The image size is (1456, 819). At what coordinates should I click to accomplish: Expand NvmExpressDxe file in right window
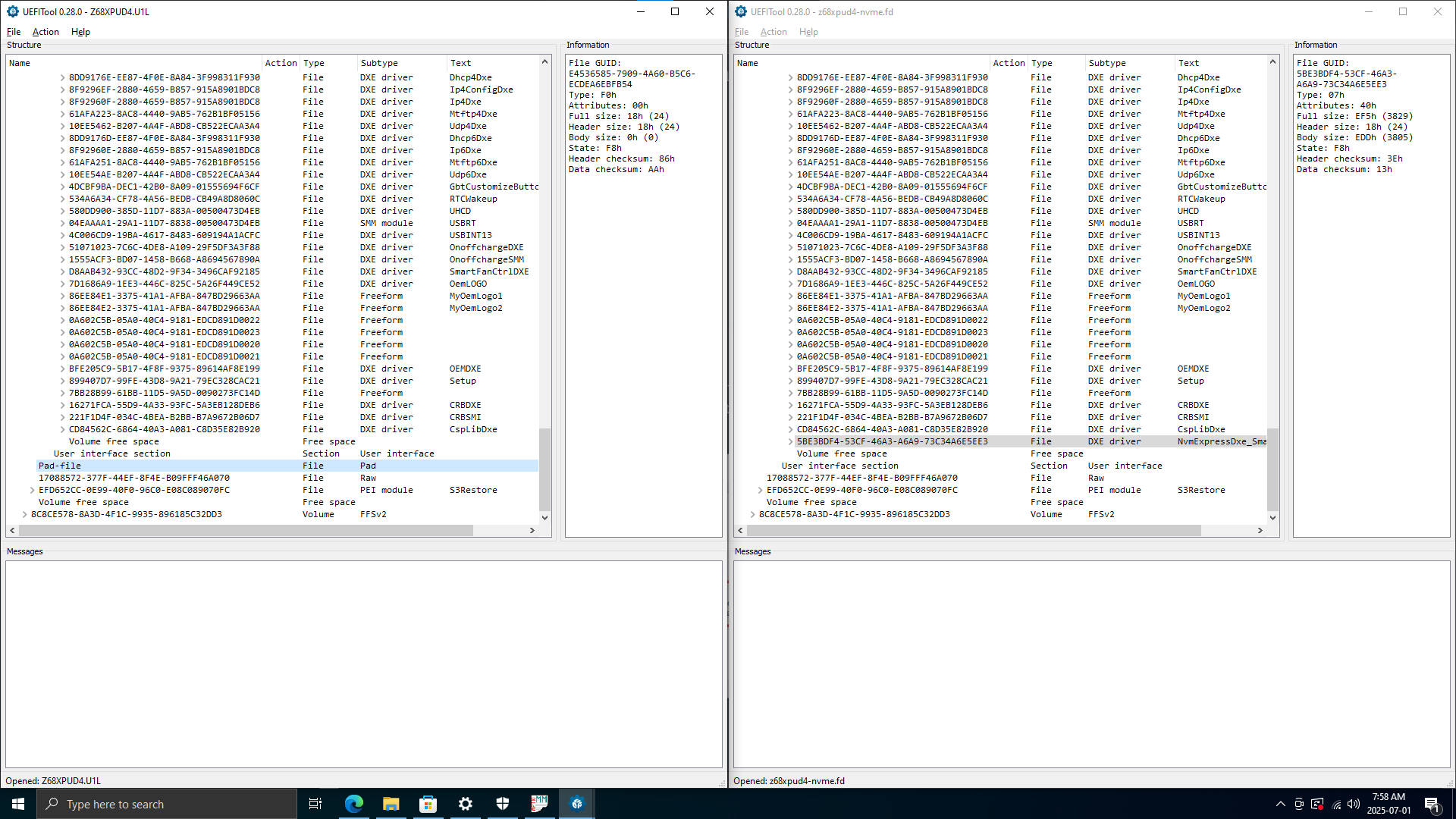pos(790,441)
